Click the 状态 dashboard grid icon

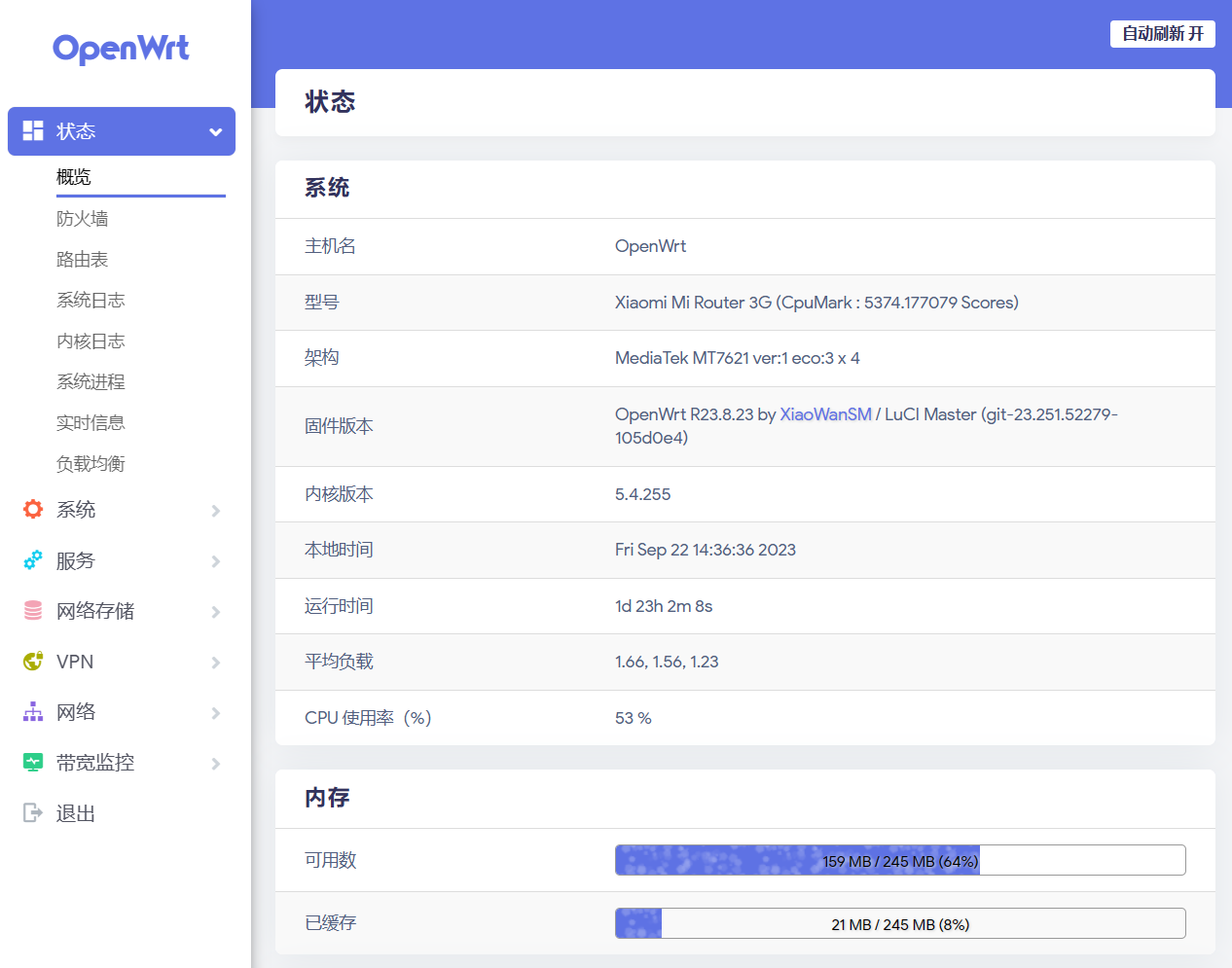(x=33, y=130)
